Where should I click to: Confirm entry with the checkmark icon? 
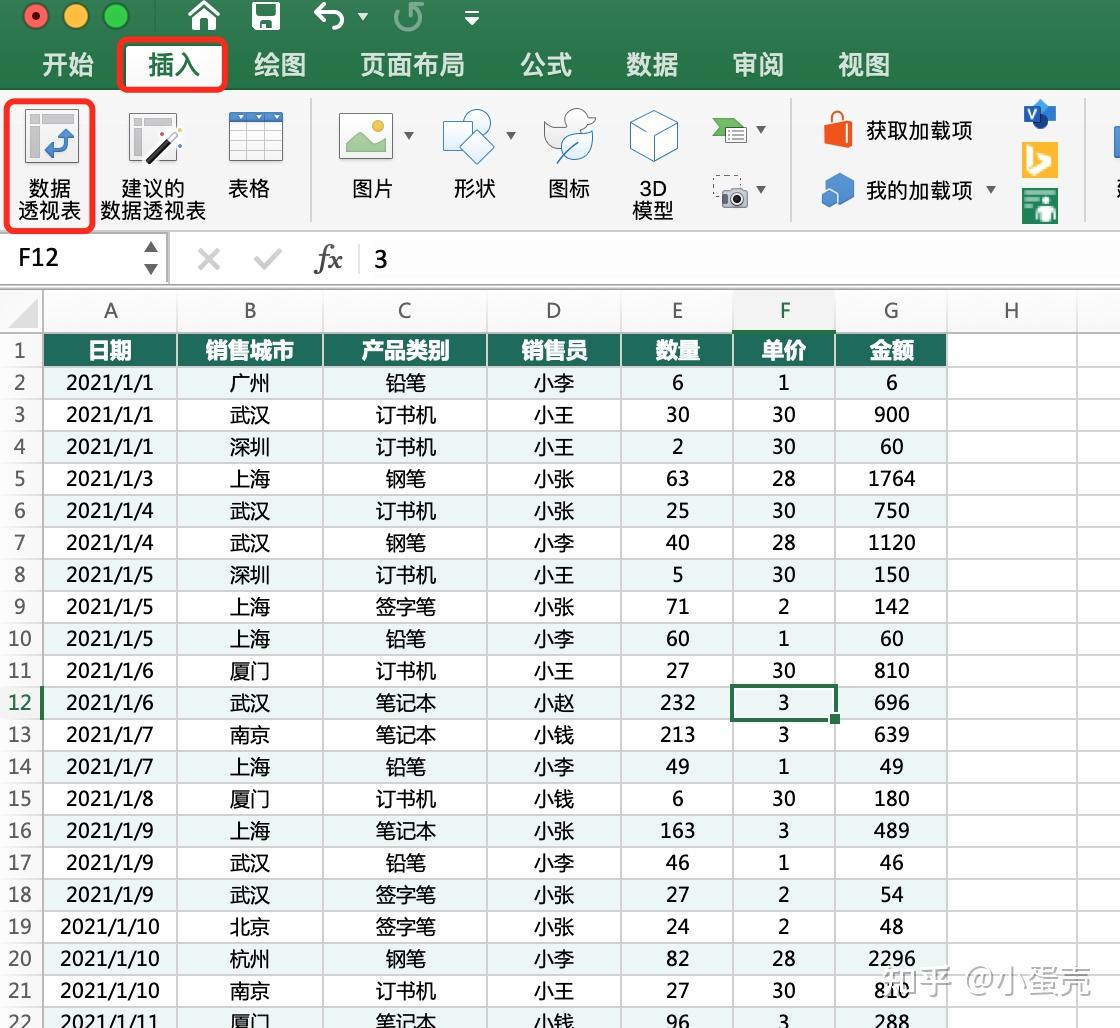pos(267,259)
